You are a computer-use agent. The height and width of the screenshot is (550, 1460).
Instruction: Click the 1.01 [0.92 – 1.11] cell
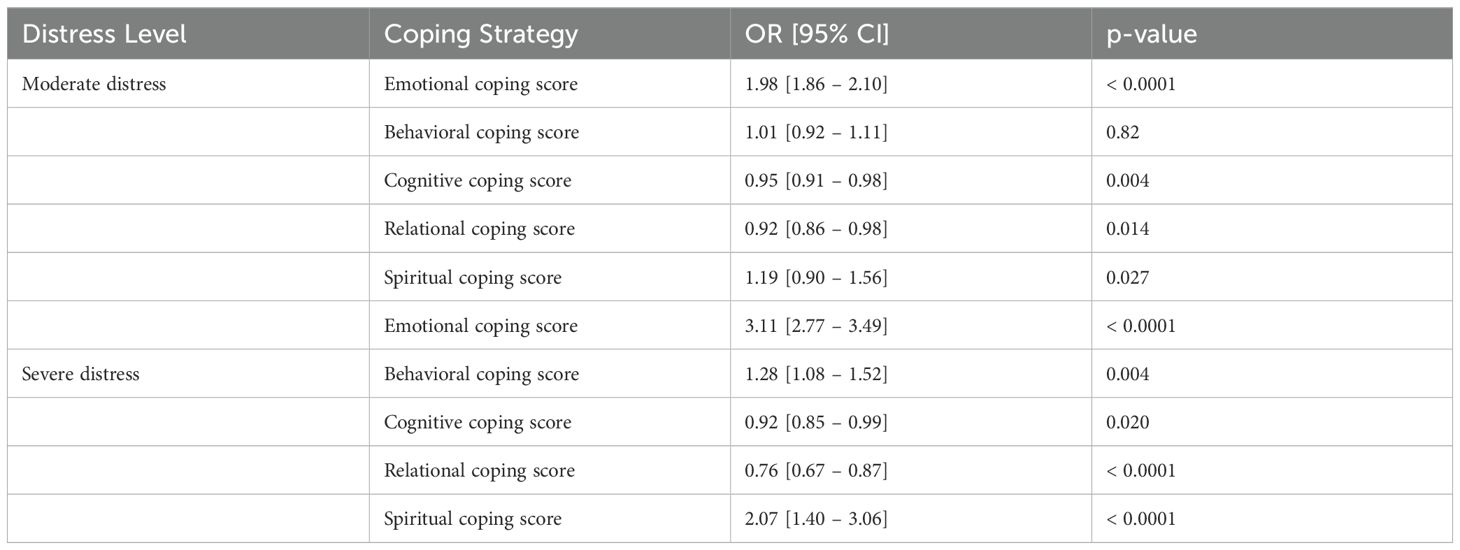click(x=815, y=132)
